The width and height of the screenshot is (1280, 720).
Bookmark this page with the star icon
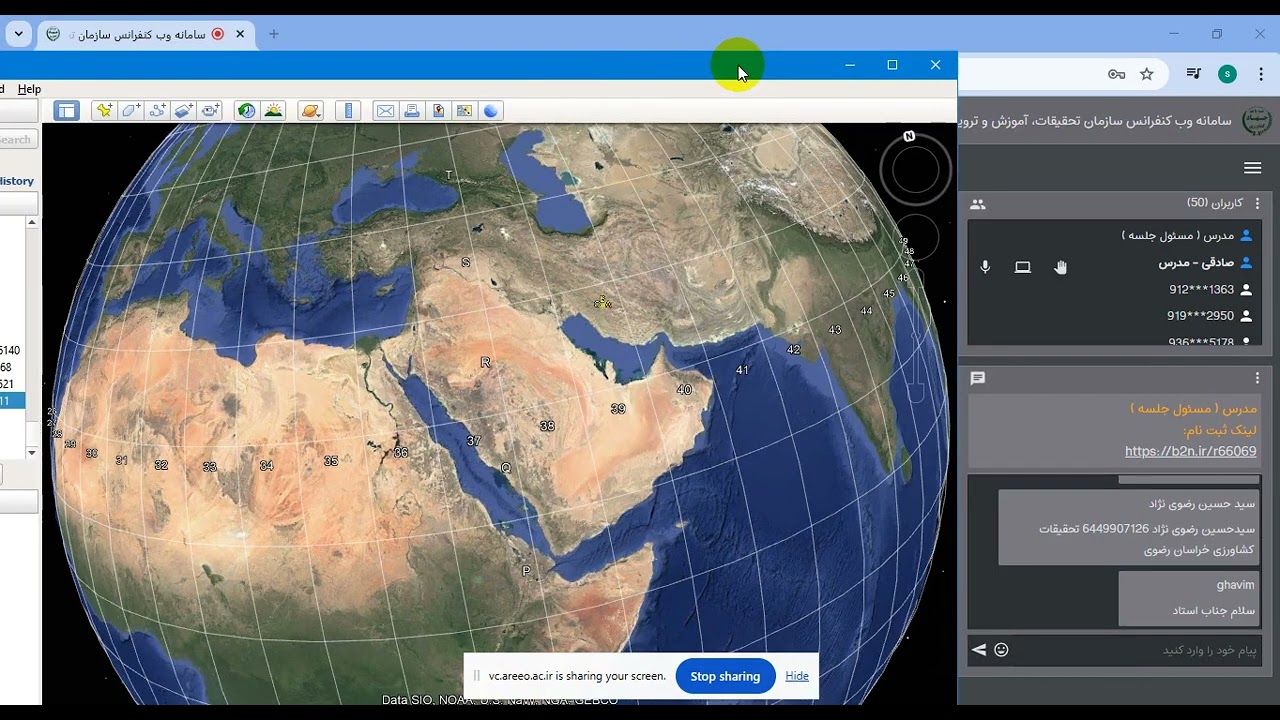click(1147, 74)
